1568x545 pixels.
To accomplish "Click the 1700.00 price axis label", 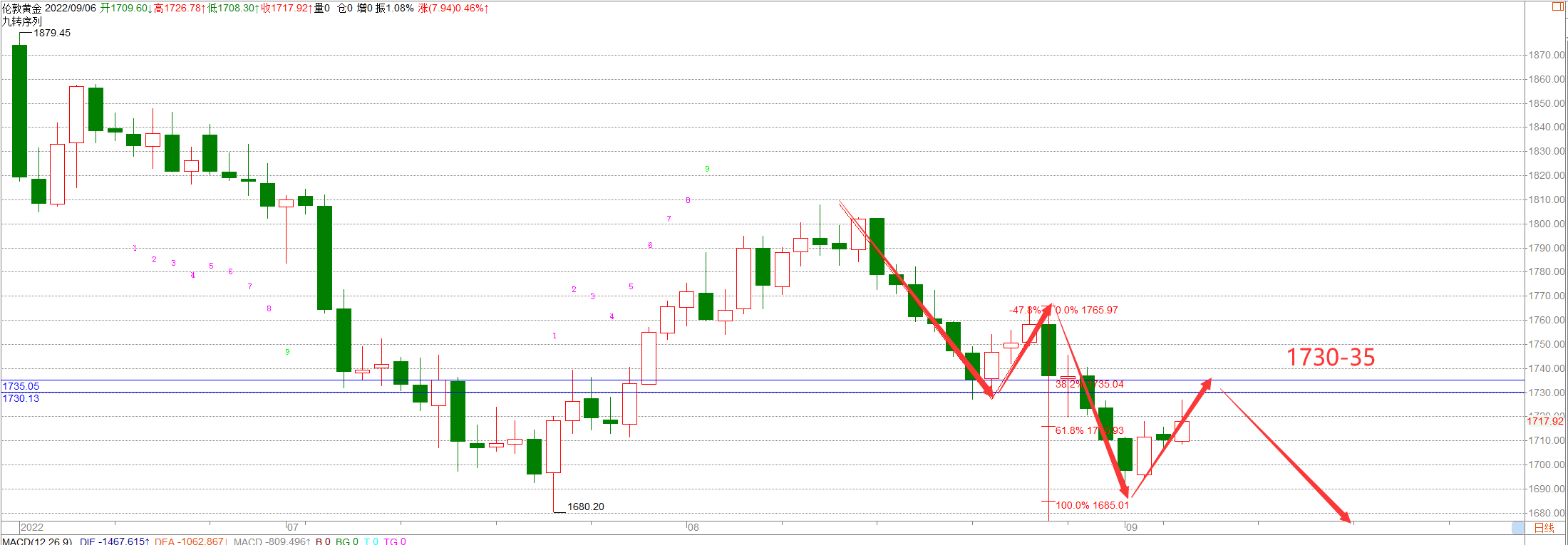I will pyautogui.click(x=1546, y=464).
